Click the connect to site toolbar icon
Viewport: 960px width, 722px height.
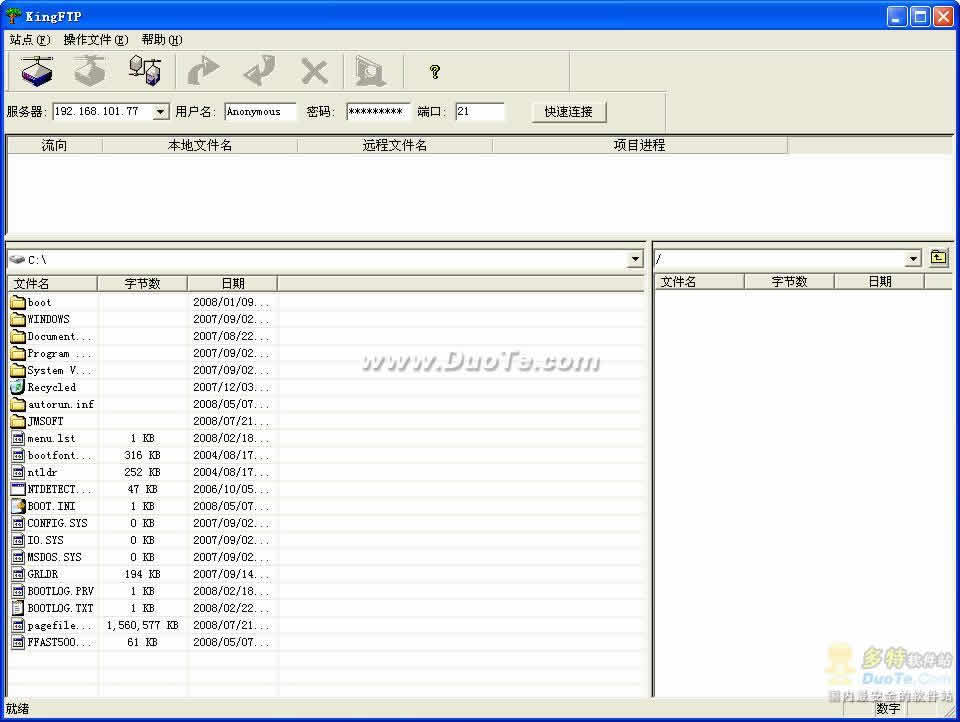[x=37, y=71]
